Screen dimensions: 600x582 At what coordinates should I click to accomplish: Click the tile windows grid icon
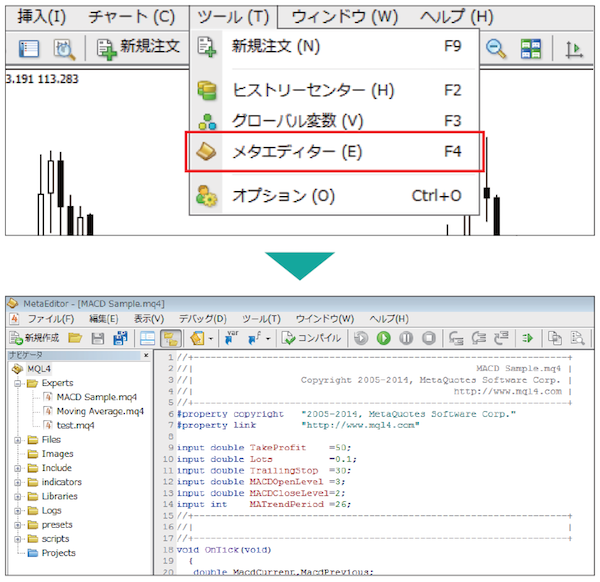[x=531, y=49]
